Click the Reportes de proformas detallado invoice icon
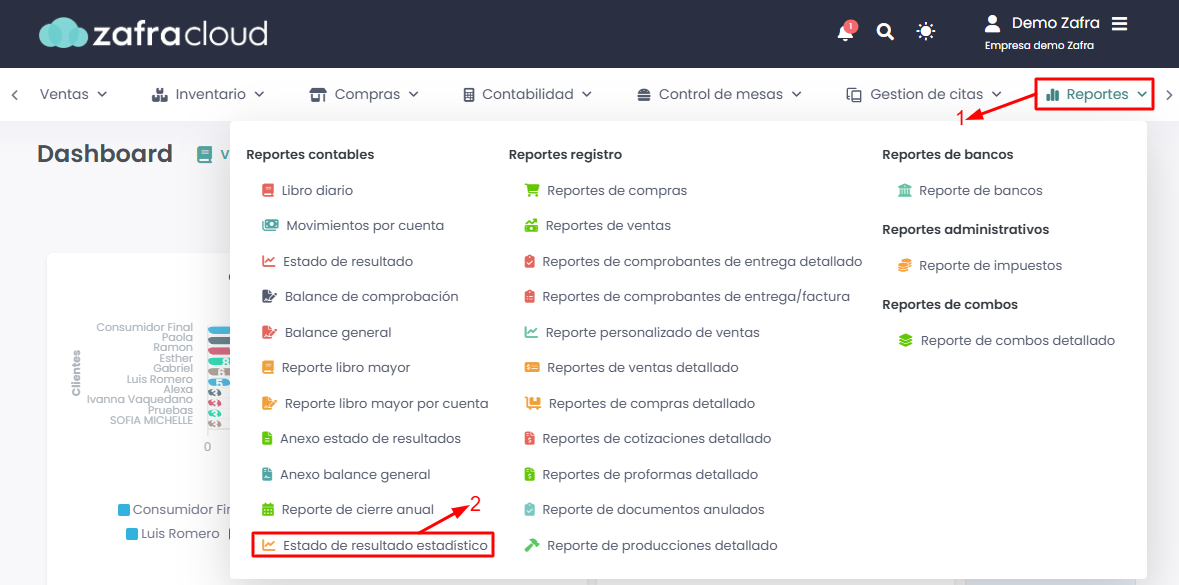Screen dimensions: 1179x585 529,474
